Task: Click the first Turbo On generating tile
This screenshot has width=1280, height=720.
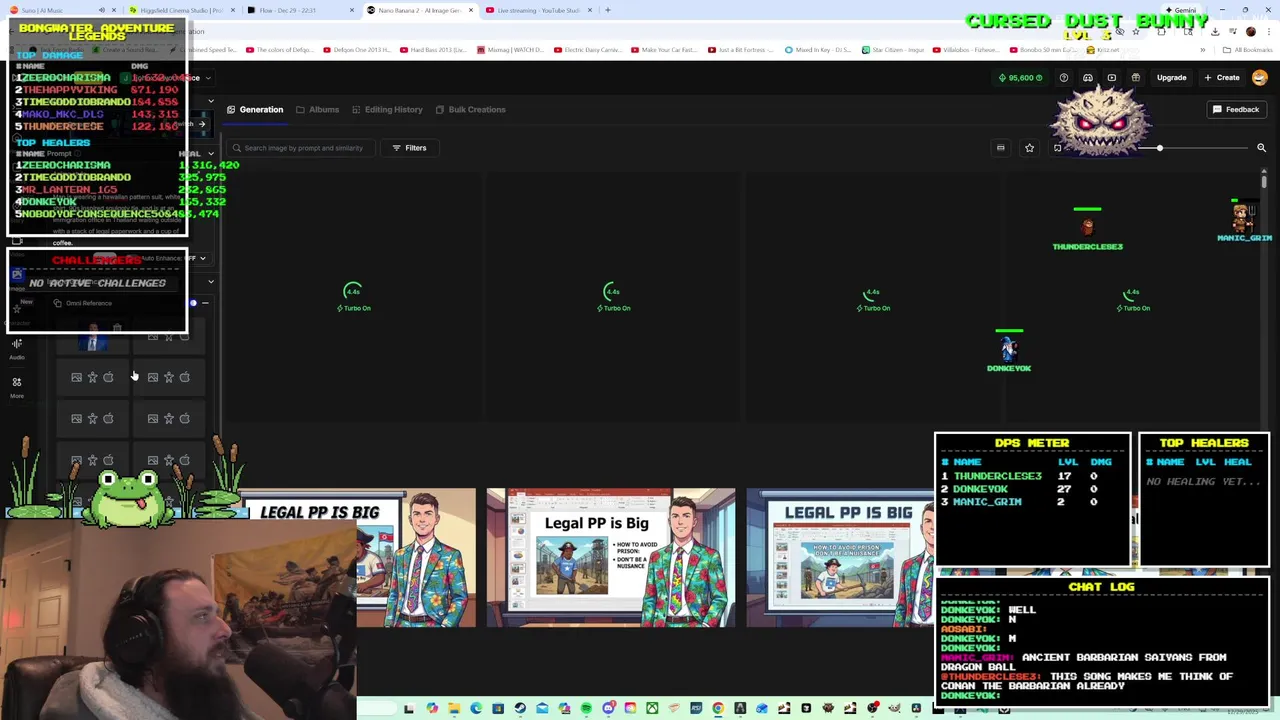Action: (353, 296)
